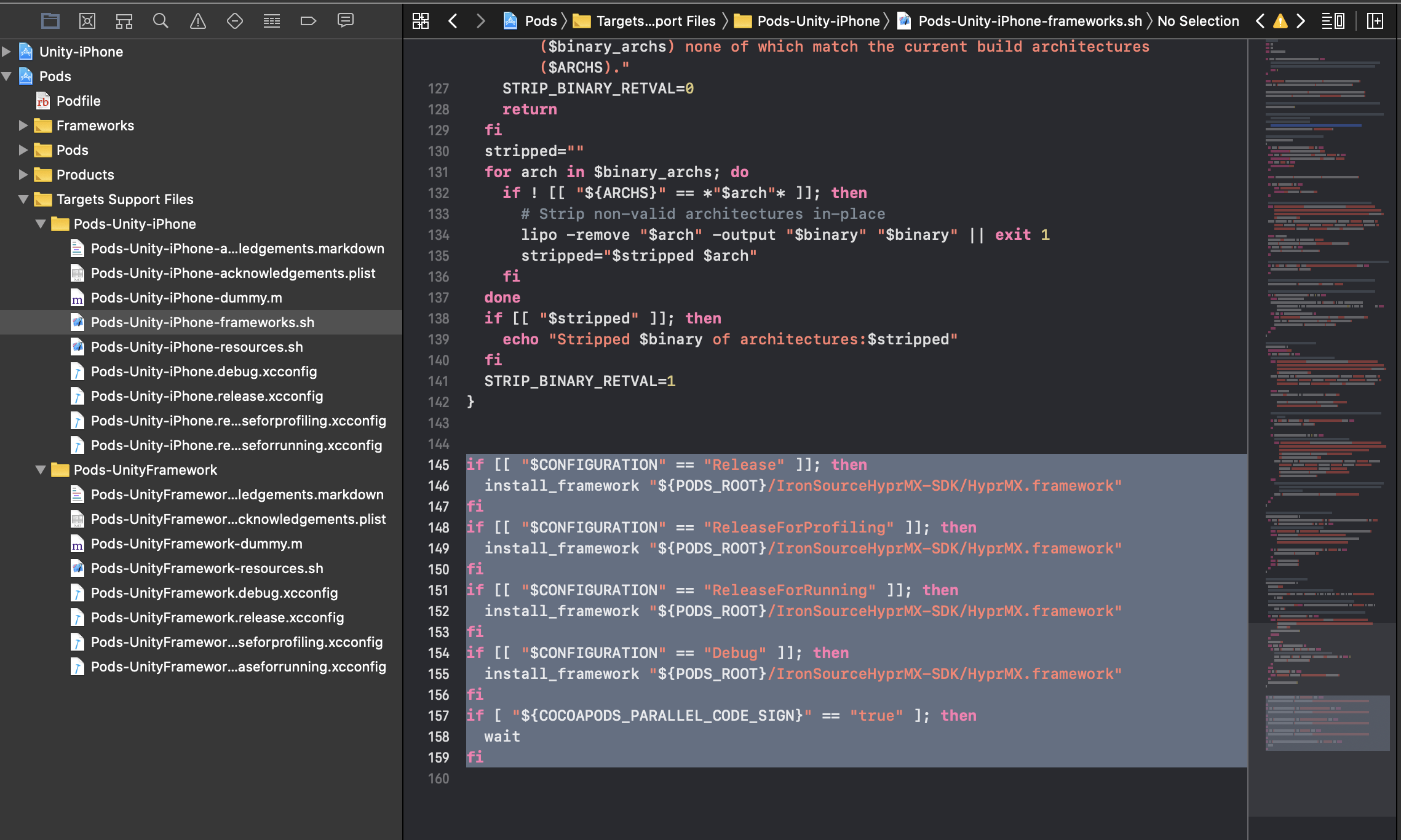Open the Find navigator magnifier icon
1401x840 pixels.
[161, 21]
